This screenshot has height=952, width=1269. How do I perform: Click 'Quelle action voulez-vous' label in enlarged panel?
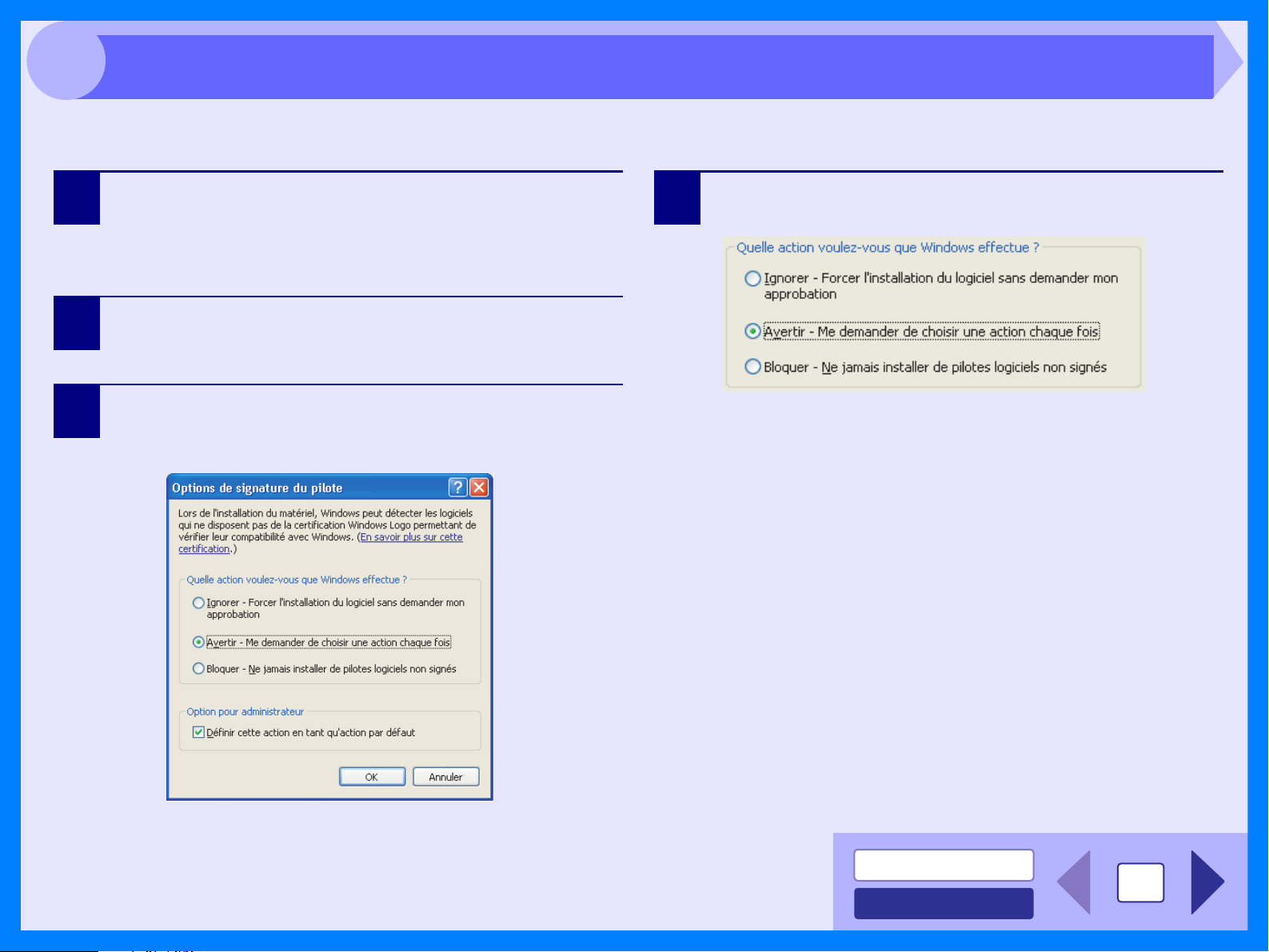click(x=888, y=247)
